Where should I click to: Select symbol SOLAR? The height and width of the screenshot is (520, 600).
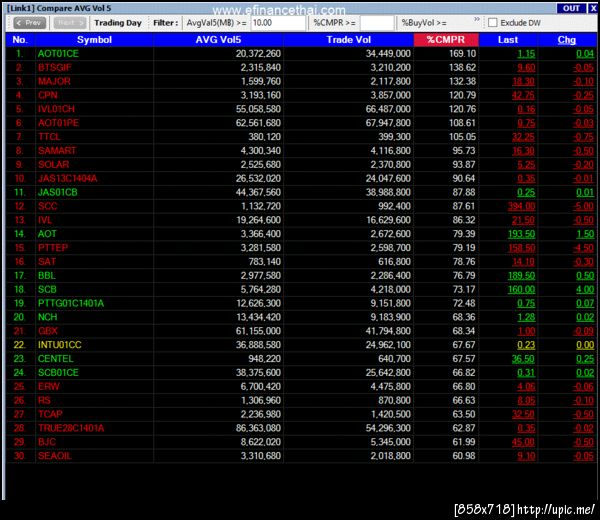tap(54, 165)
